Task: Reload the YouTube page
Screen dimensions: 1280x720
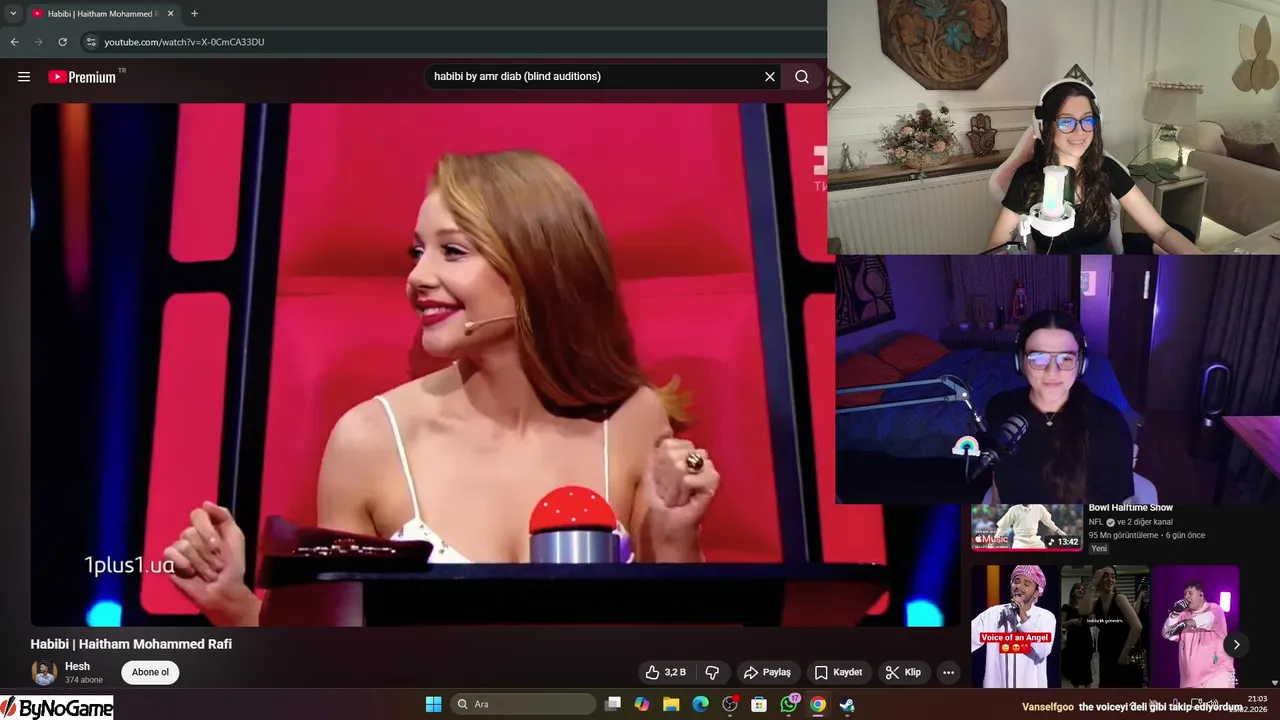Action: point(62,42)
